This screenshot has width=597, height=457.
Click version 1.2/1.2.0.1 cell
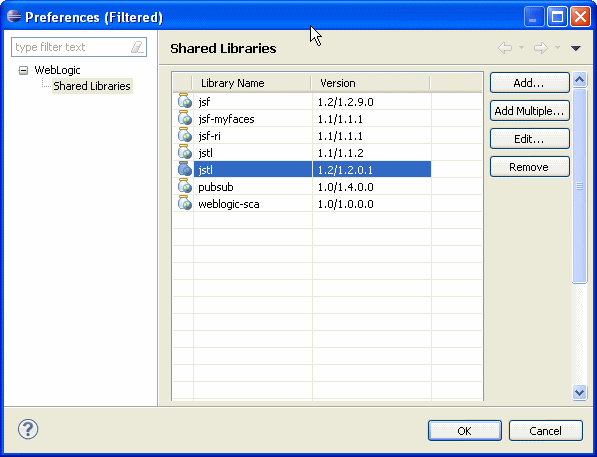[x=372, y=169]
